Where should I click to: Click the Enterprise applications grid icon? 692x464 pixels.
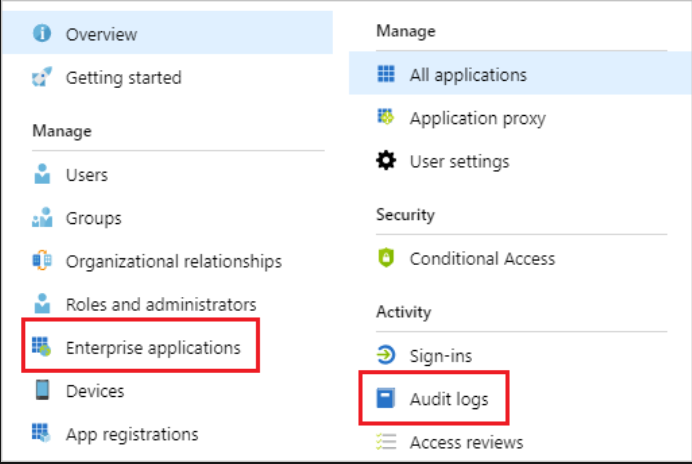tap(42, 348)
